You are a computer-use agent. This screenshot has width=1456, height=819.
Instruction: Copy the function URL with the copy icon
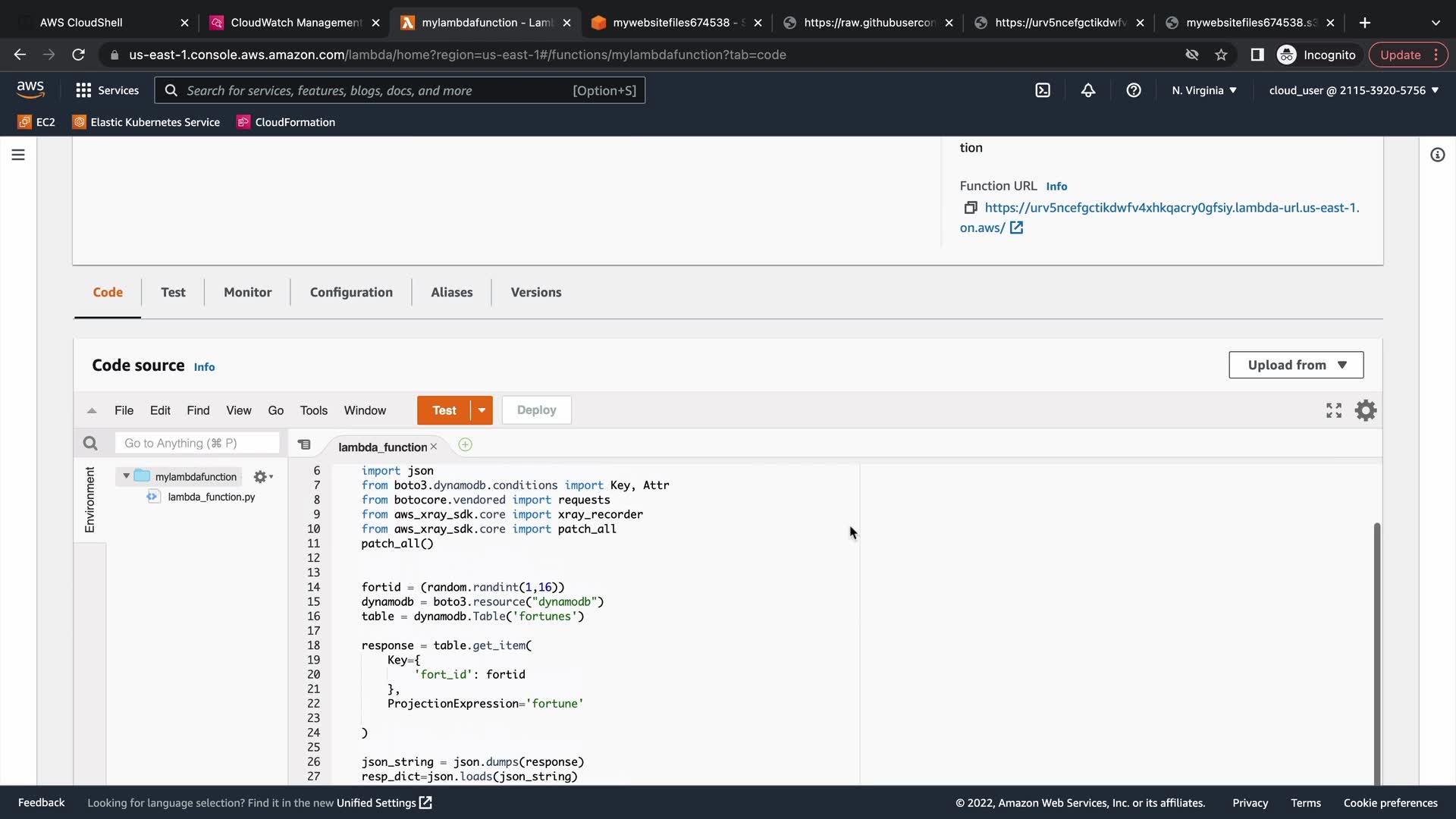click(x=970, y=208)
